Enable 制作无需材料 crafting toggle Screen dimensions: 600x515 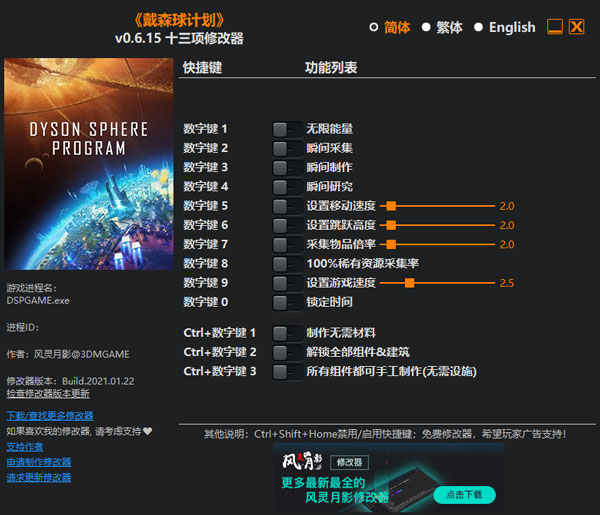pyautogui.click(x=287, y=332)
